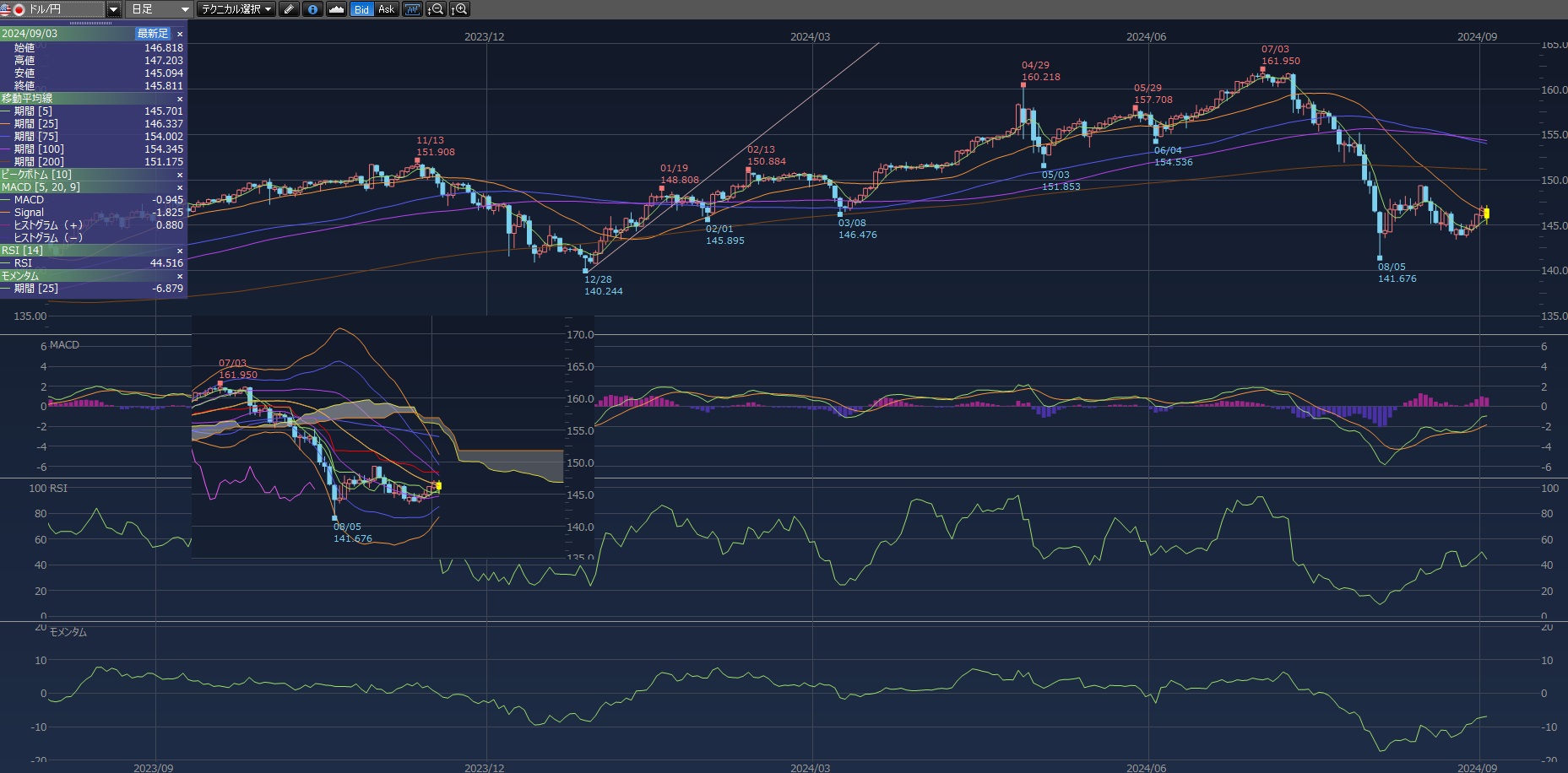The width and height of the screenshot is (1568, 773).
Task: Close the 移動平均線 indicator section
Action: [x=180, y=99]
